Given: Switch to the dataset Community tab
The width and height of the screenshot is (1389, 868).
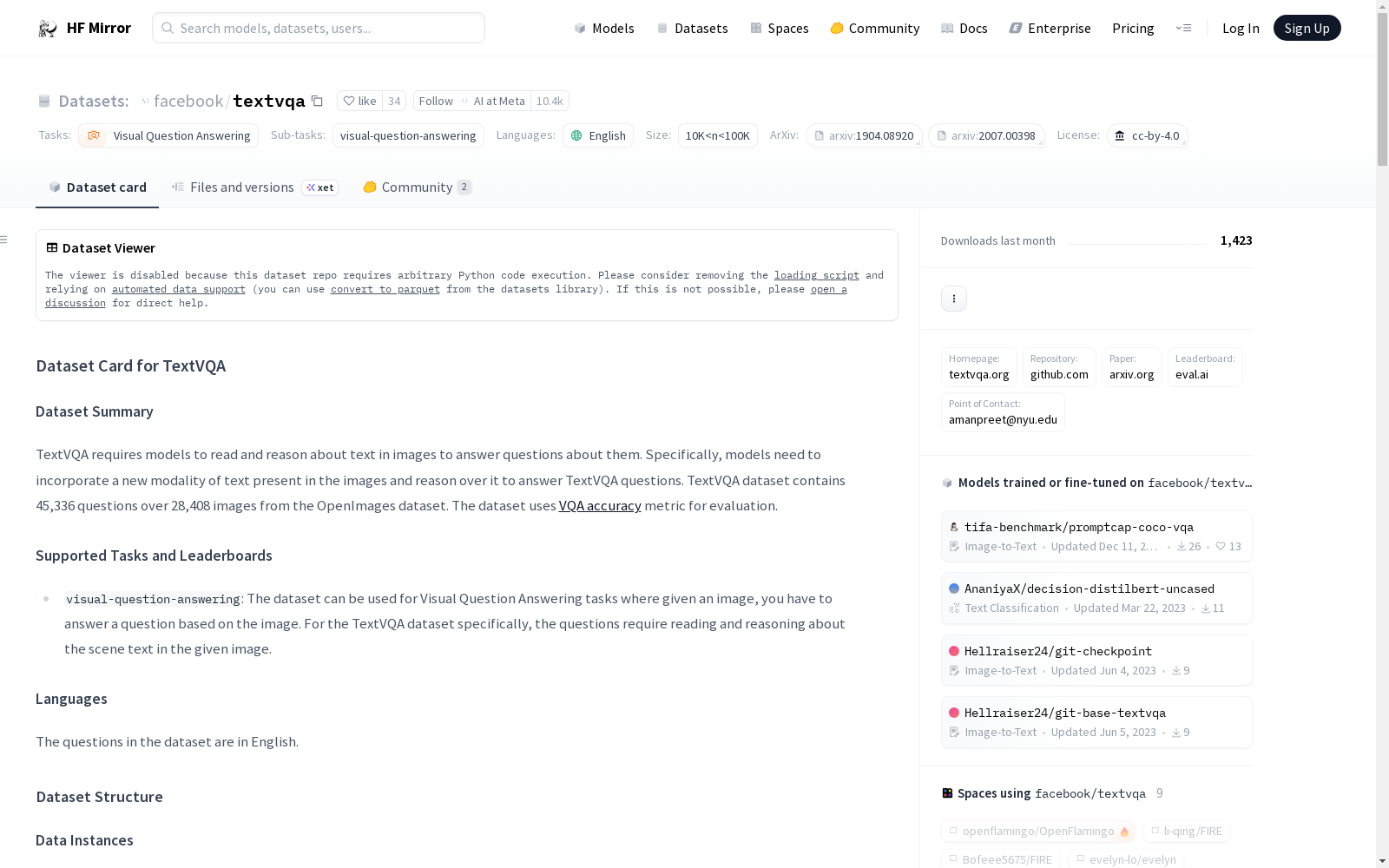Looking at the screenshot, I should click(x=417, y=187).
